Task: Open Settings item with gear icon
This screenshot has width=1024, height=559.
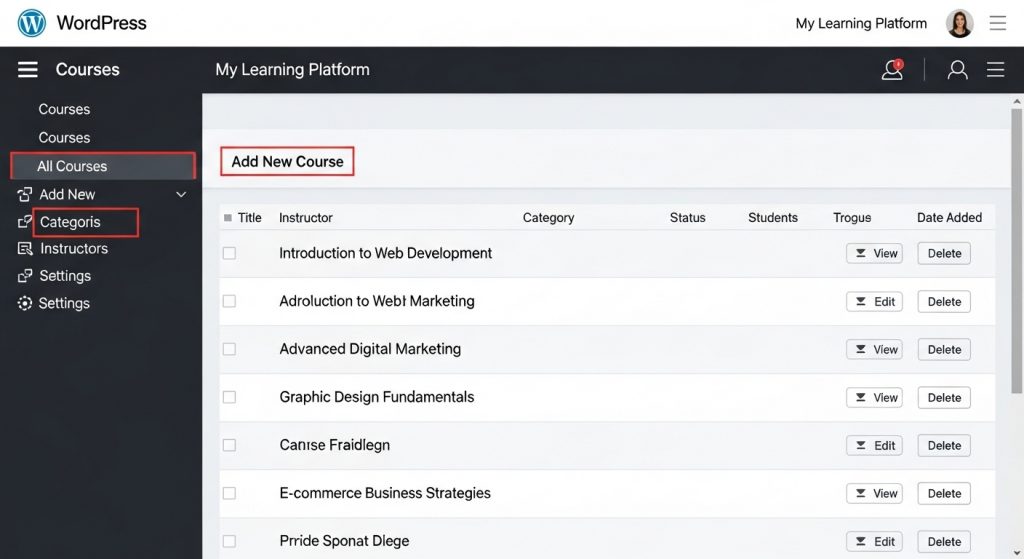Action: click(x=64, y=303)
